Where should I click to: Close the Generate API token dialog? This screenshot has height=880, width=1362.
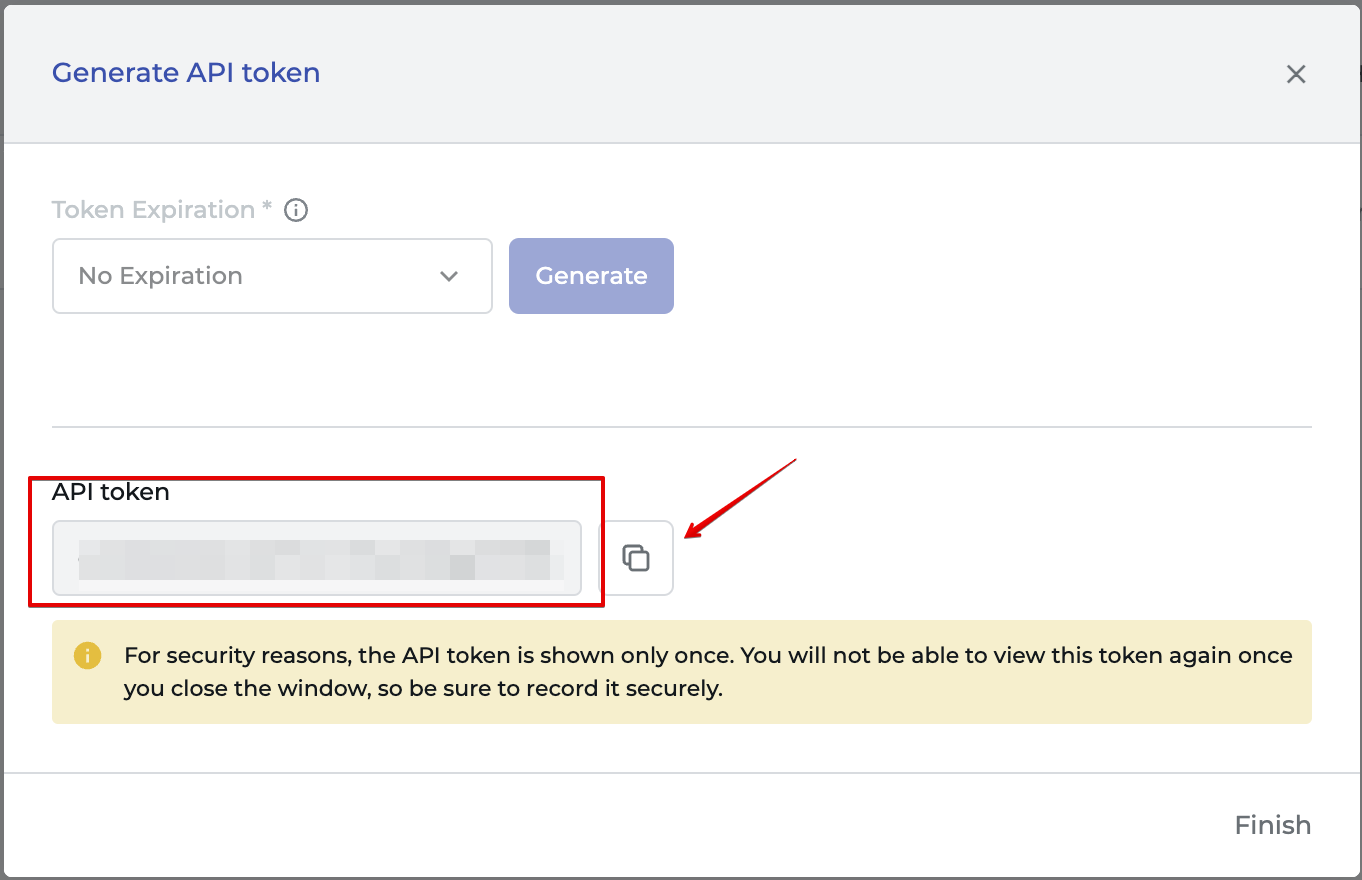click(x=1296, y=74)
